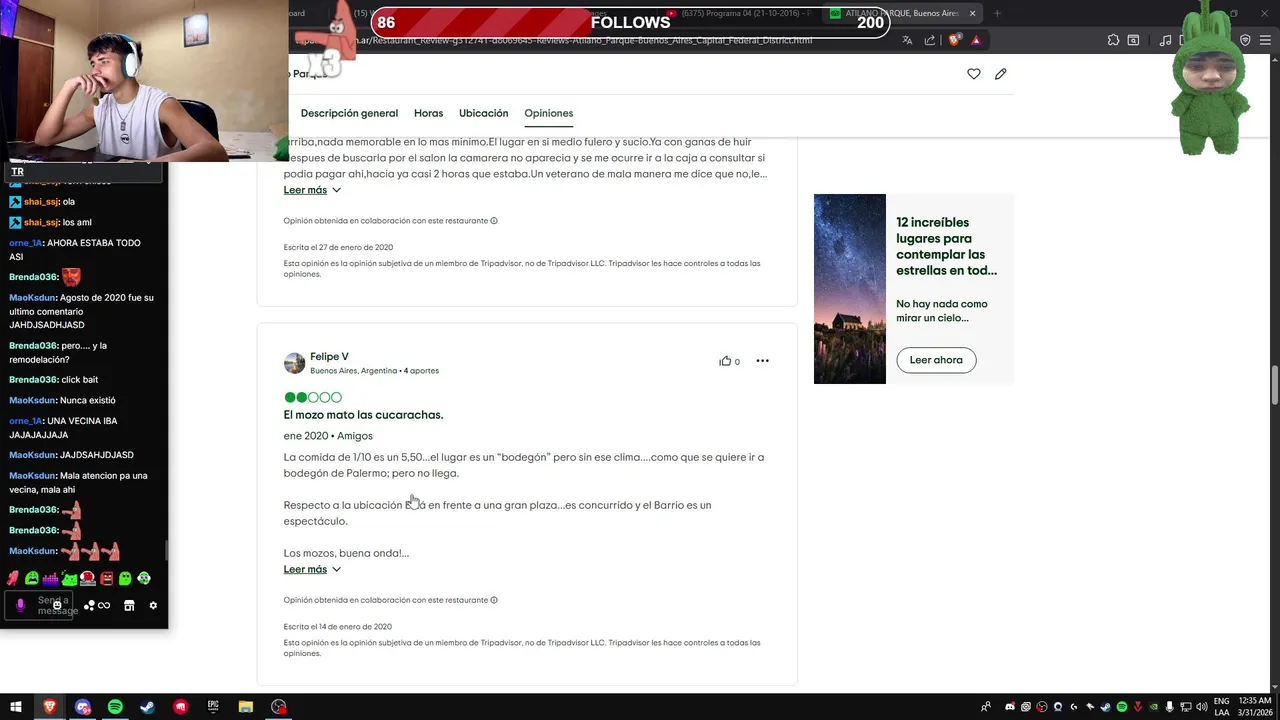
Task: Click review date text ene 2020 • Amigos
Action: click(328, 436)
